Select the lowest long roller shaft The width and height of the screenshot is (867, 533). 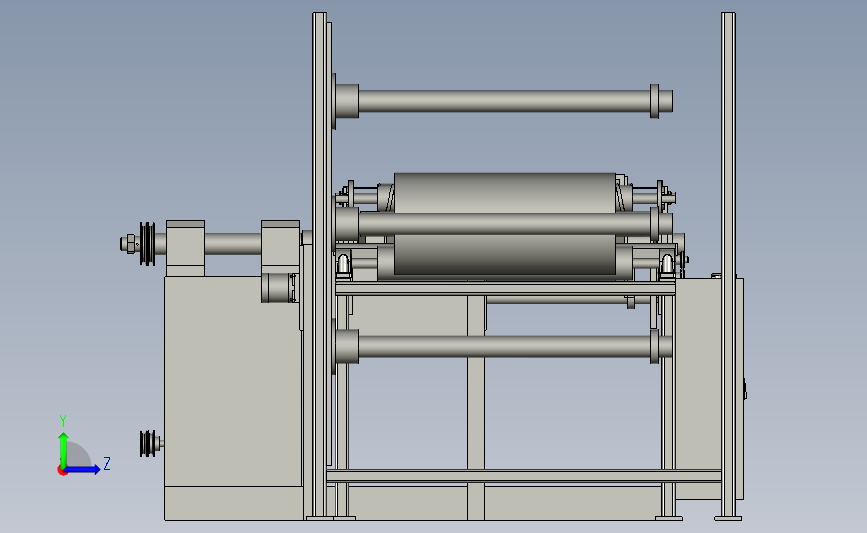504,347
